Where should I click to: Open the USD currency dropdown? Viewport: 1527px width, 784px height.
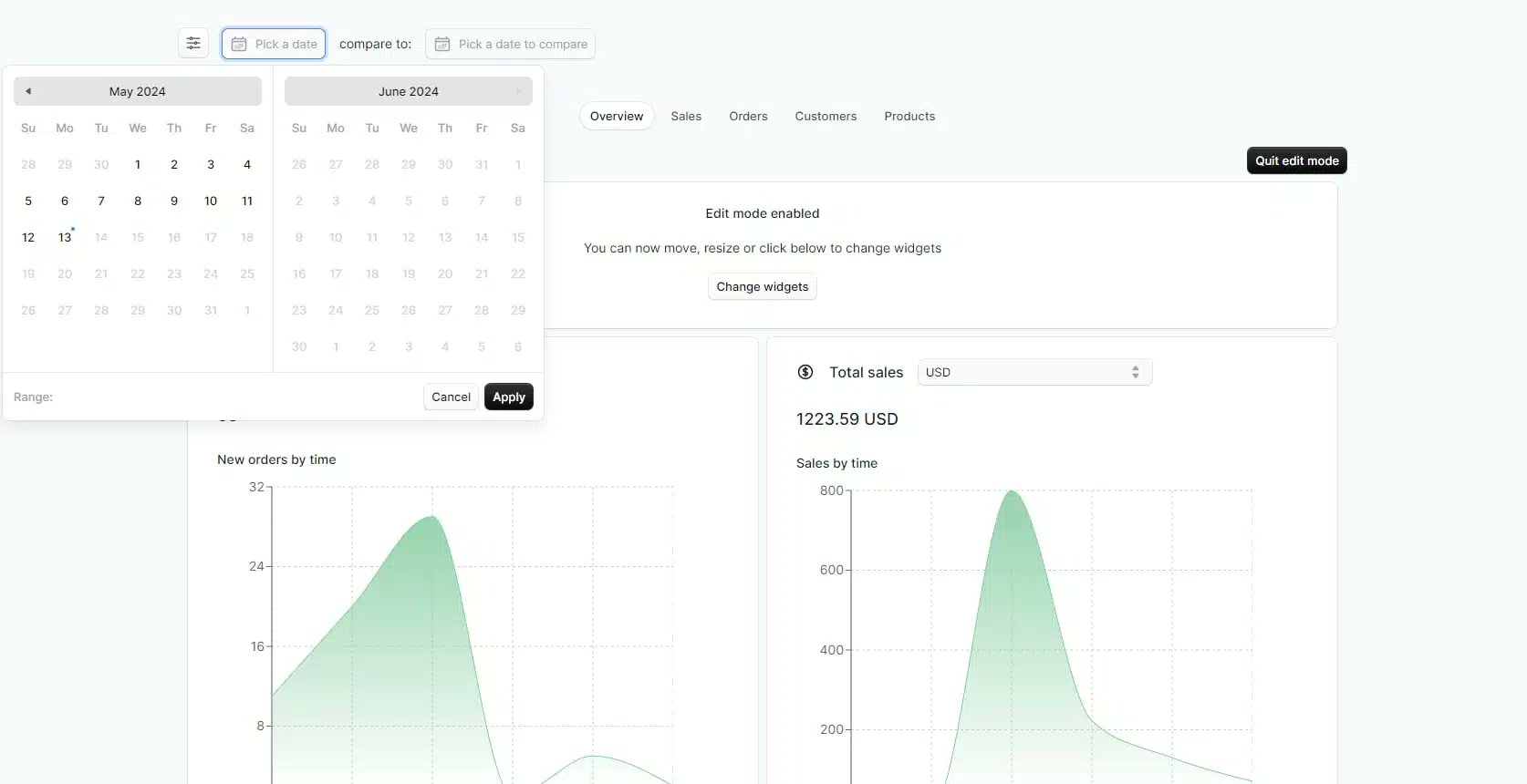coord(1034,372)
